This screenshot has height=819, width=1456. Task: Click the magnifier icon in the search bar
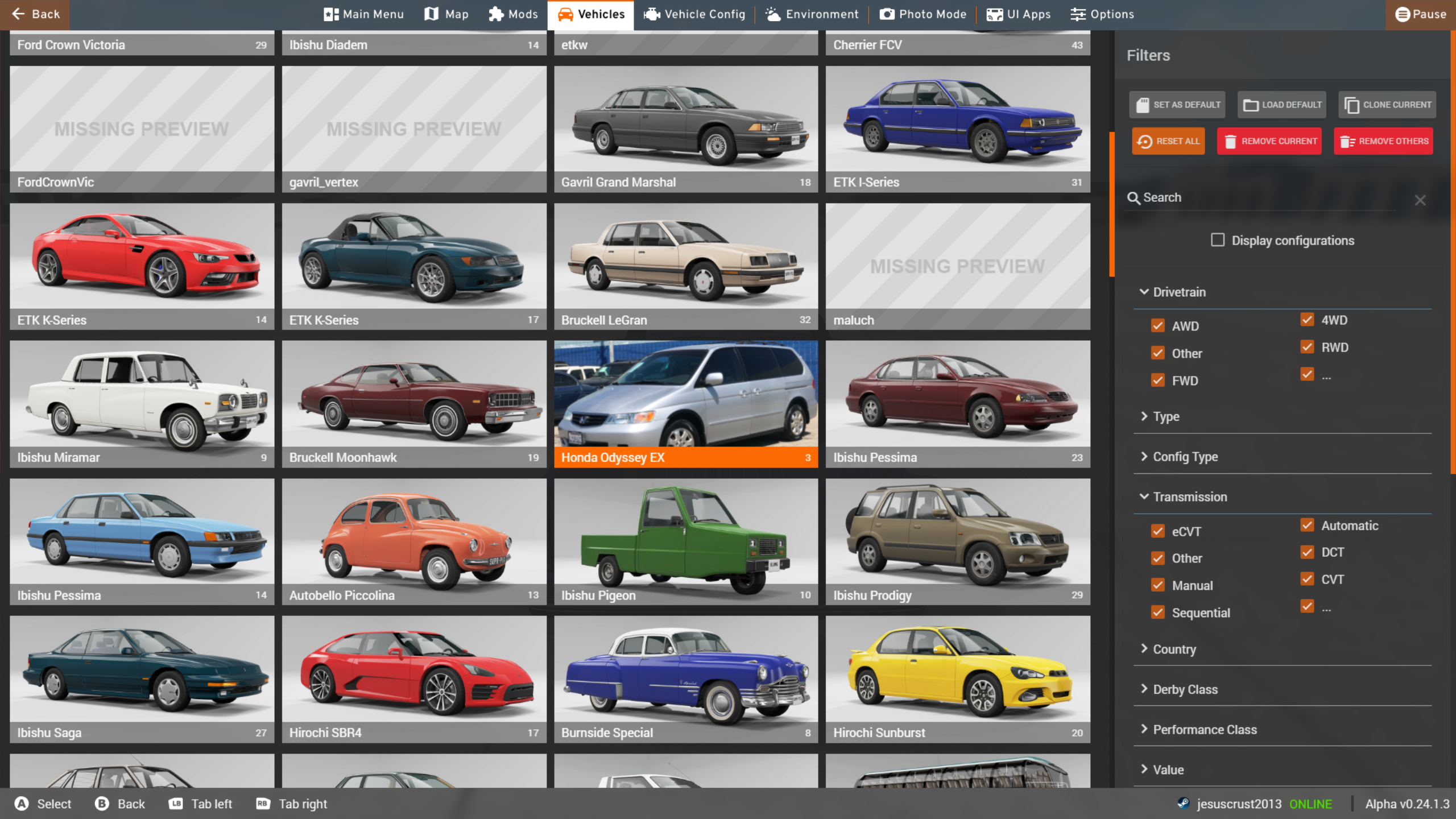[x=1134, y=198]
